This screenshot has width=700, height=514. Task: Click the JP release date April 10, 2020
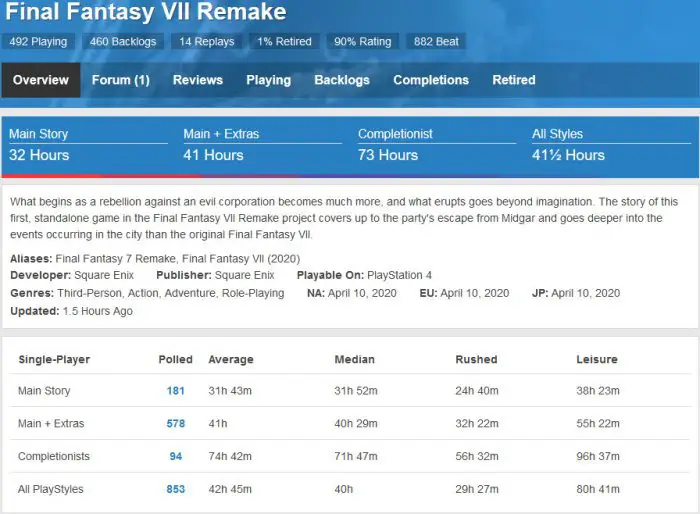(x=586, y=293)
